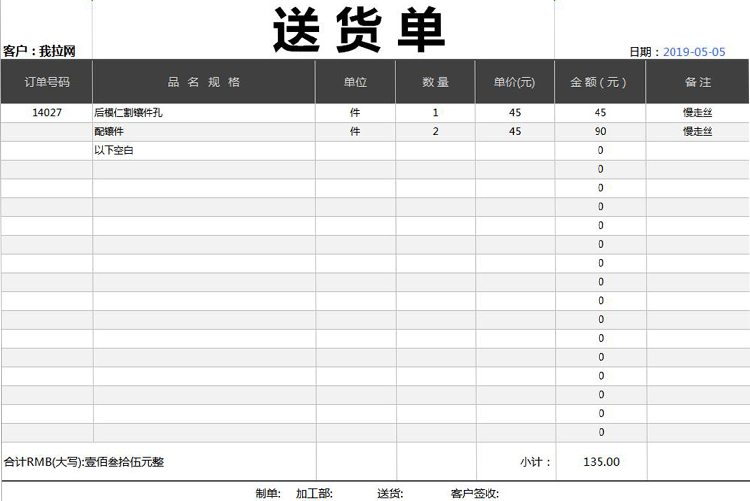Click order number cell 14027

point(47,112)
